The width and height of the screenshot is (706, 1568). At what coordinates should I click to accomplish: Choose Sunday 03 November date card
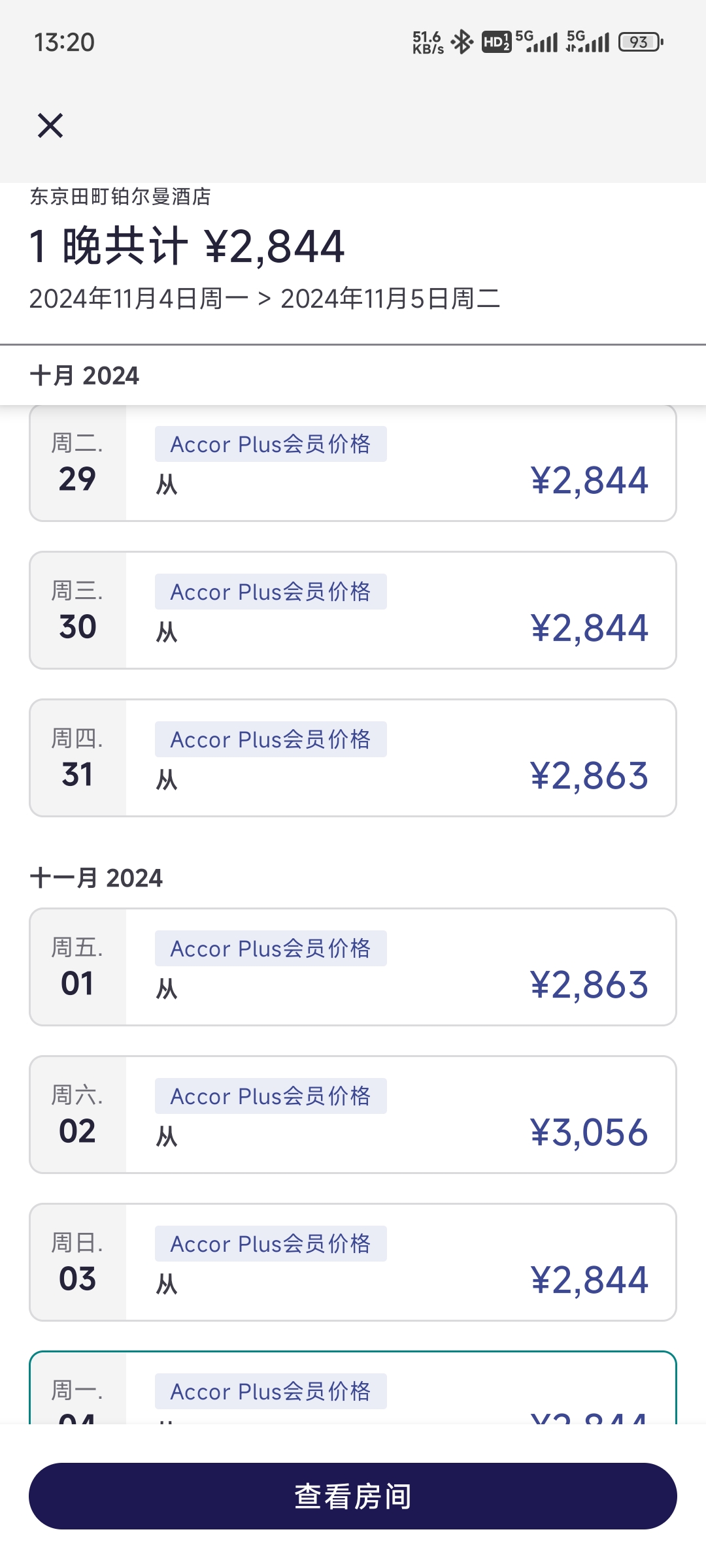pos(353,1262)
